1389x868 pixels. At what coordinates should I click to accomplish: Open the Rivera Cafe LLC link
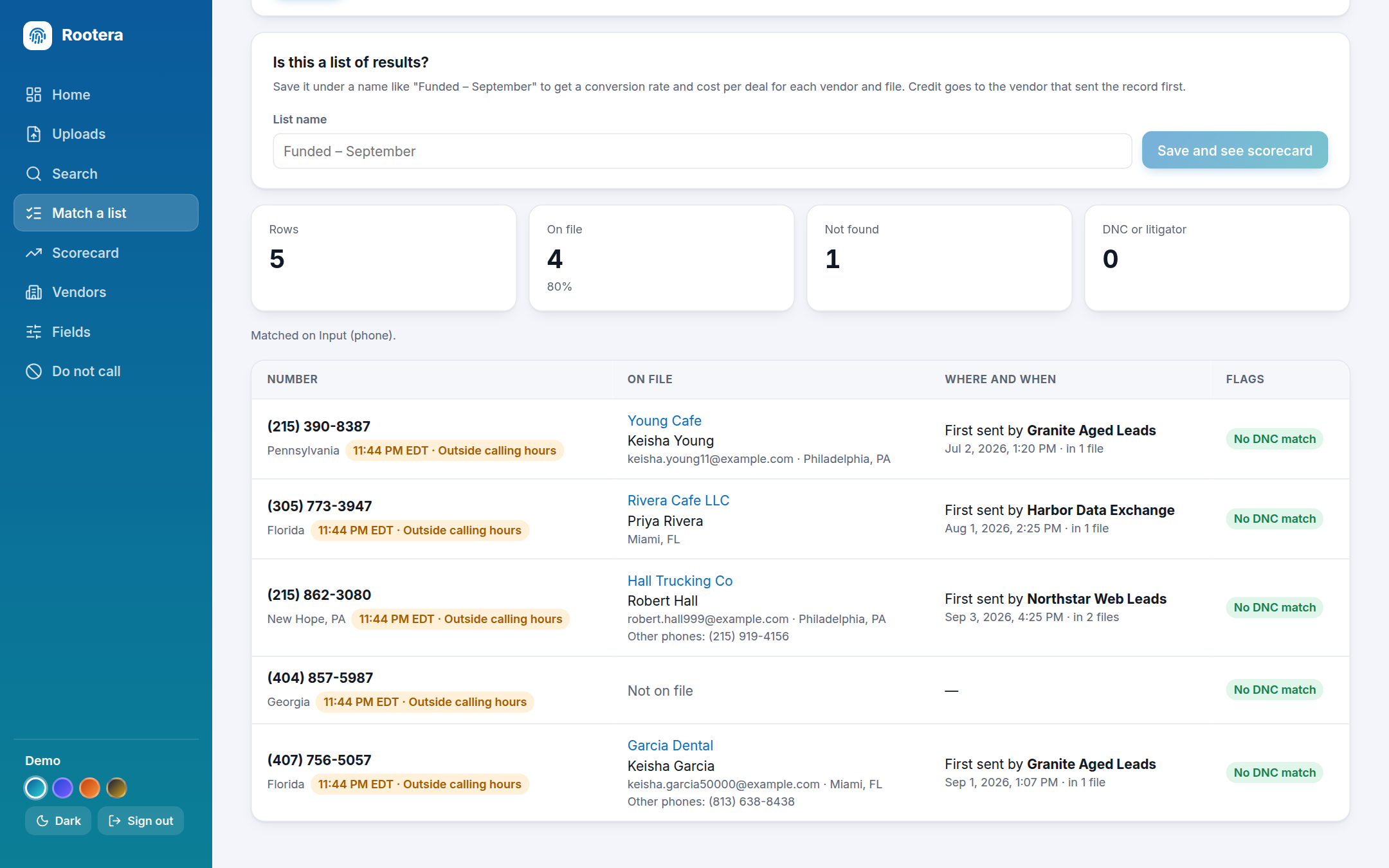click(678, 500)
